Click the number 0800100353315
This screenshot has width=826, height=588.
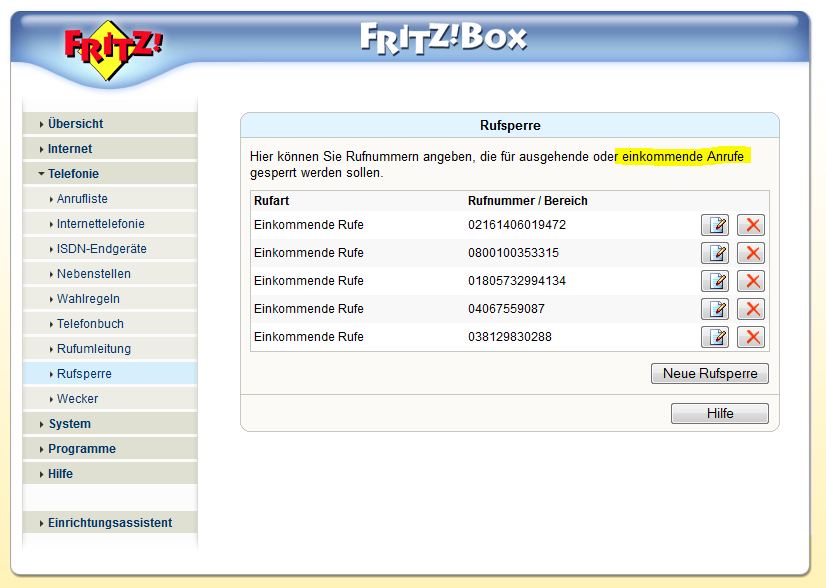(x=513, y=253)
